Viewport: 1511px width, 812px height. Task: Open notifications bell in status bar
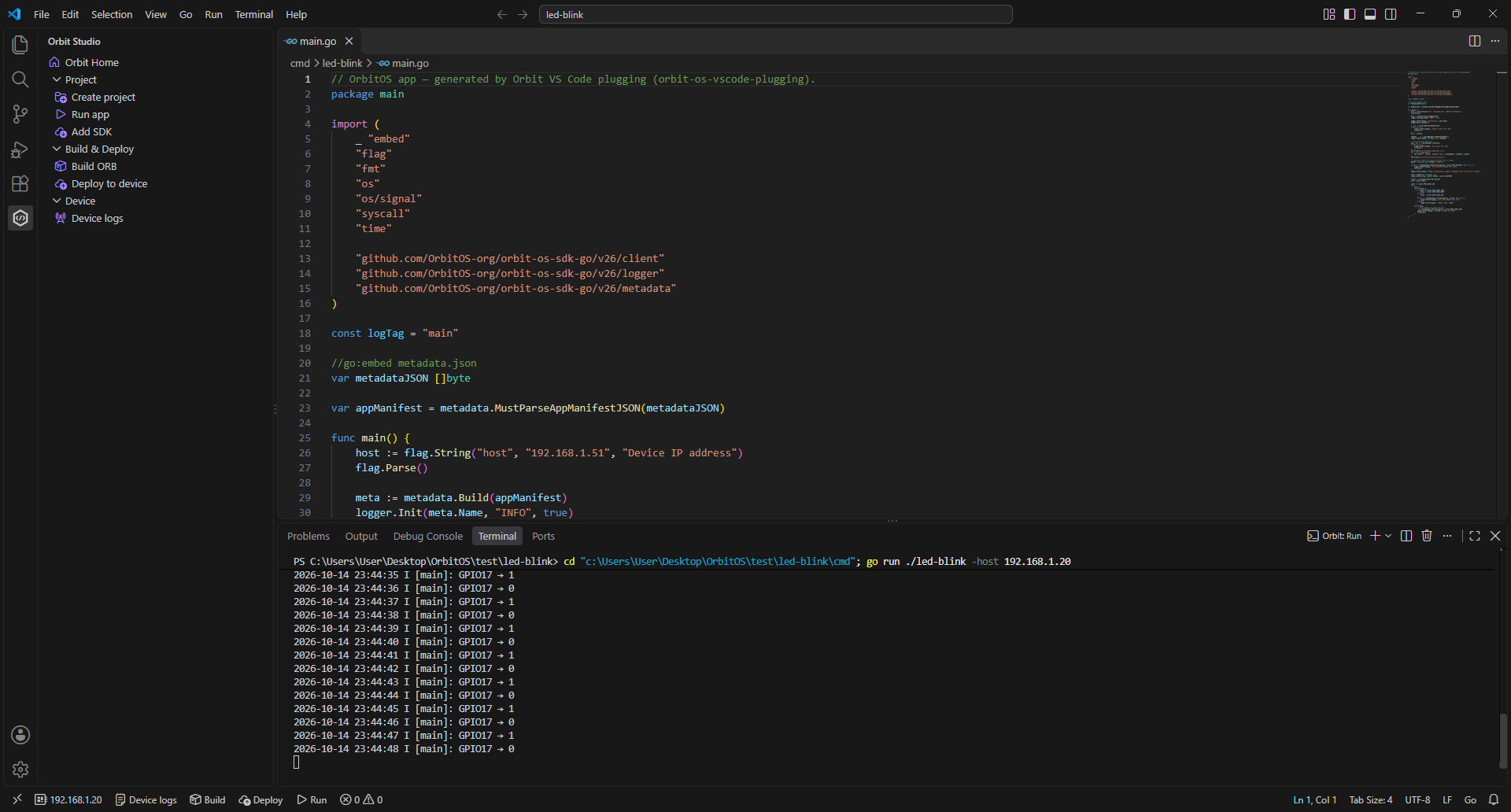pyautogui.click(x=1494, y=799)
